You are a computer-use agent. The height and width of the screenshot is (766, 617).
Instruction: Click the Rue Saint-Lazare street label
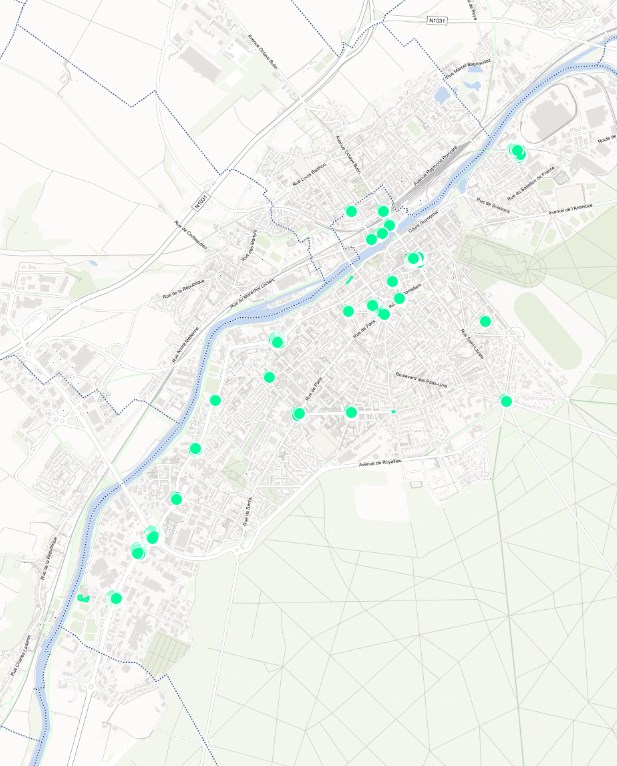[x=471, y=342]
